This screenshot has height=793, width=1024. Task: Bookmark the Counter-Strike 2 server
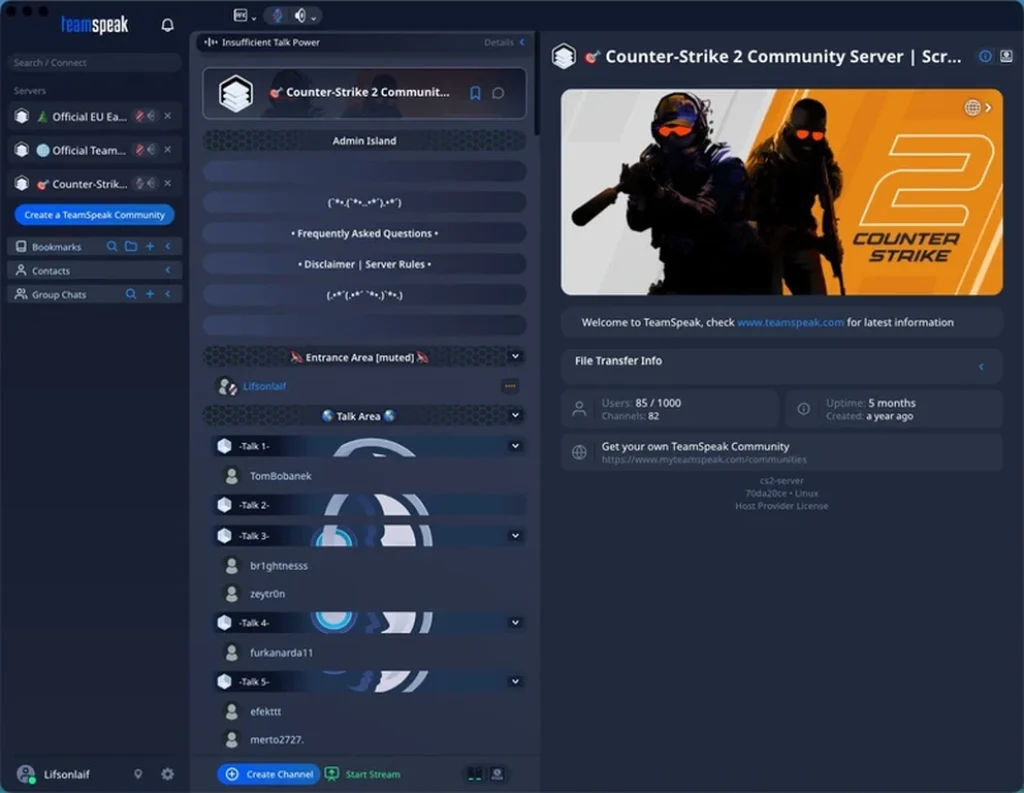click(x=475, y=93)
